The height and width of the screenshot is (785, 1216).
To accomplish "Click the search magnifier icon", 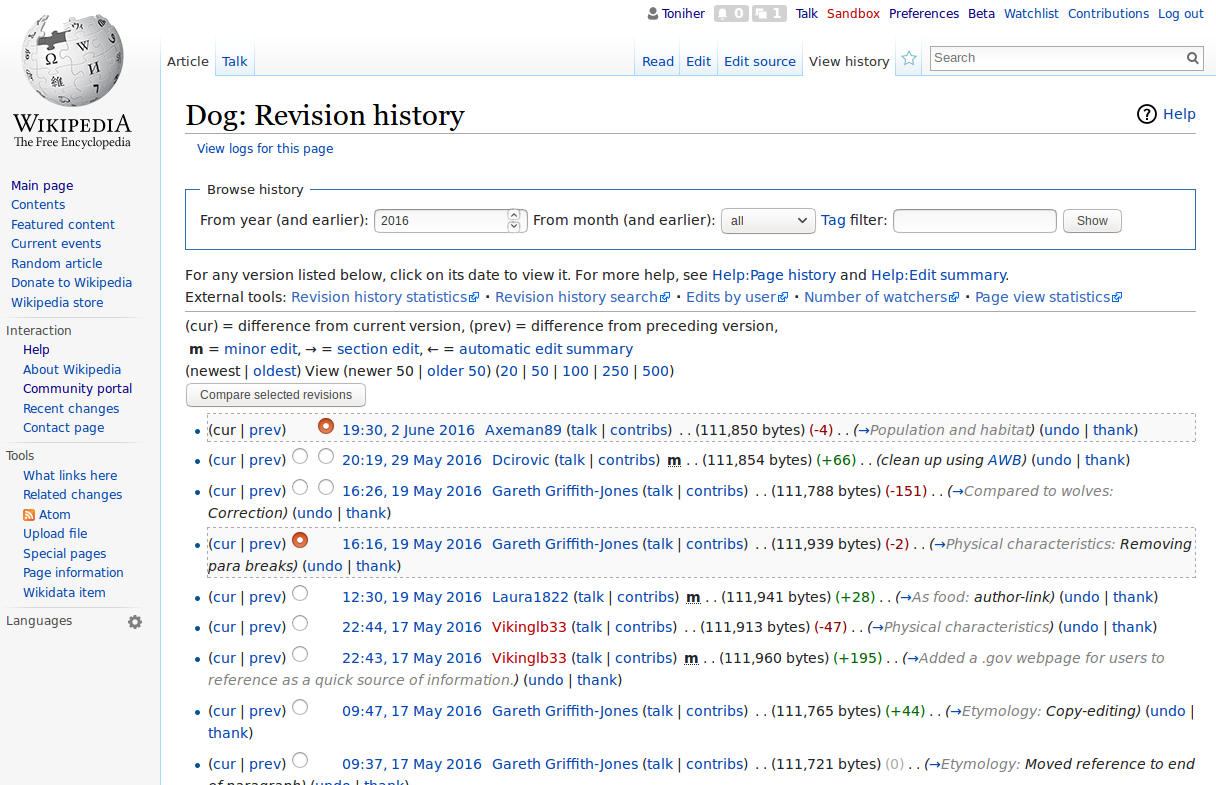I will pyautogui.click(x=1193, y=58).
